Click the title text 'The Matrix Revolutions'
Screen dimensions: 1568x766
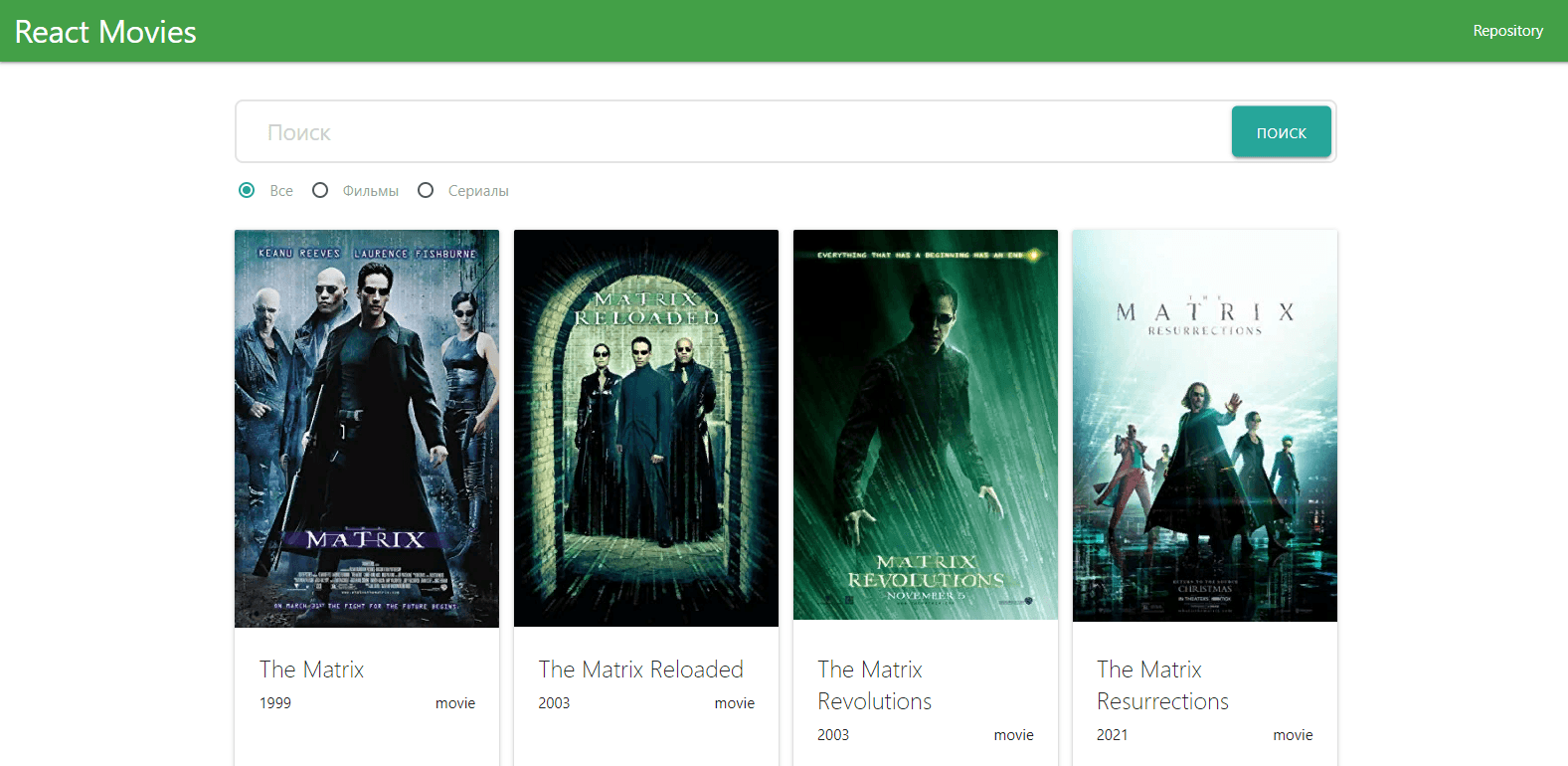(x=875, y=685)
